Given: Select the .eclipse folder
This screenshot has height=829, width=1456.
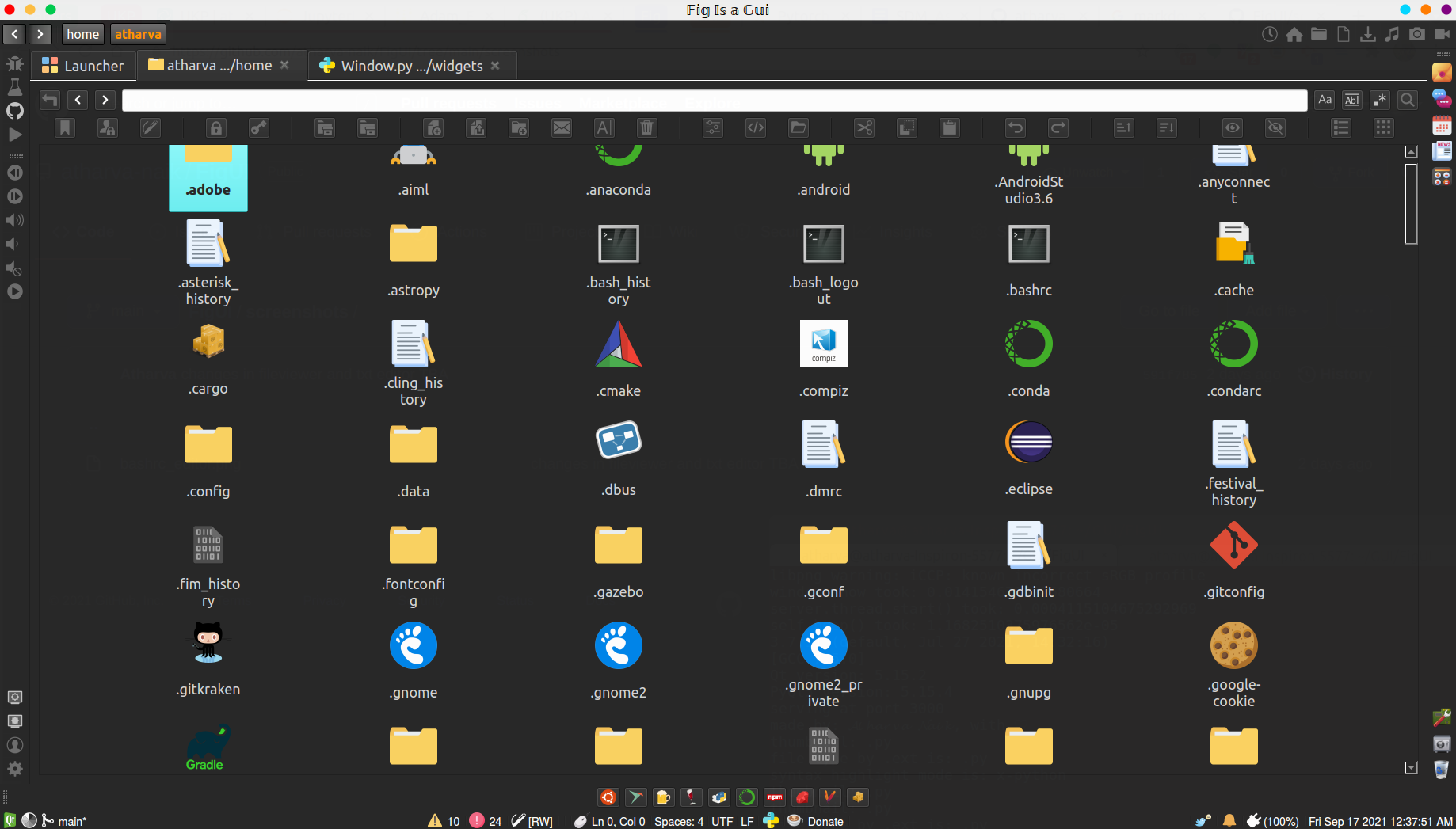Looking at the screenshot, I should (x=1029, y=457).
